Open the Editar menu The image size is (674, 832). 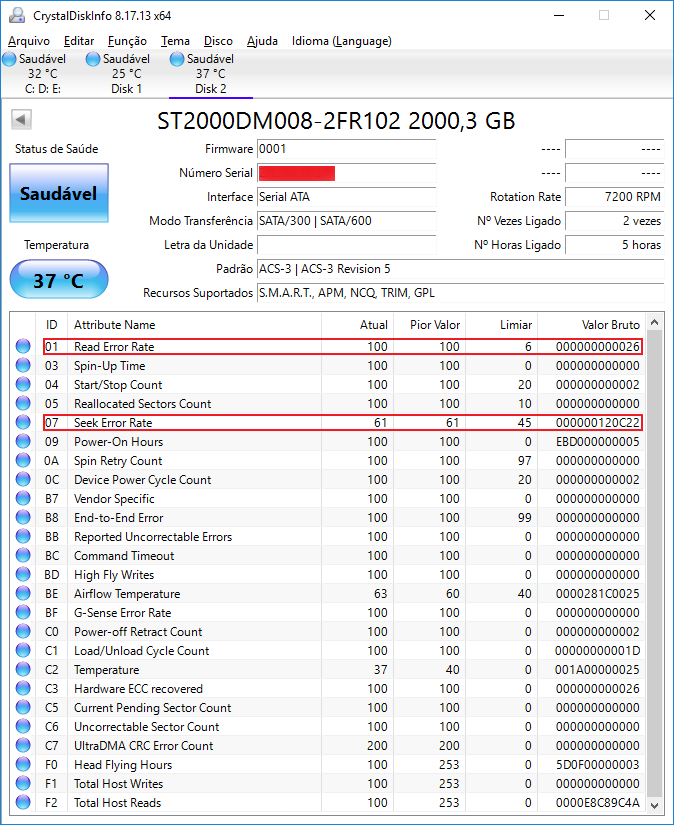click(79, 41)
